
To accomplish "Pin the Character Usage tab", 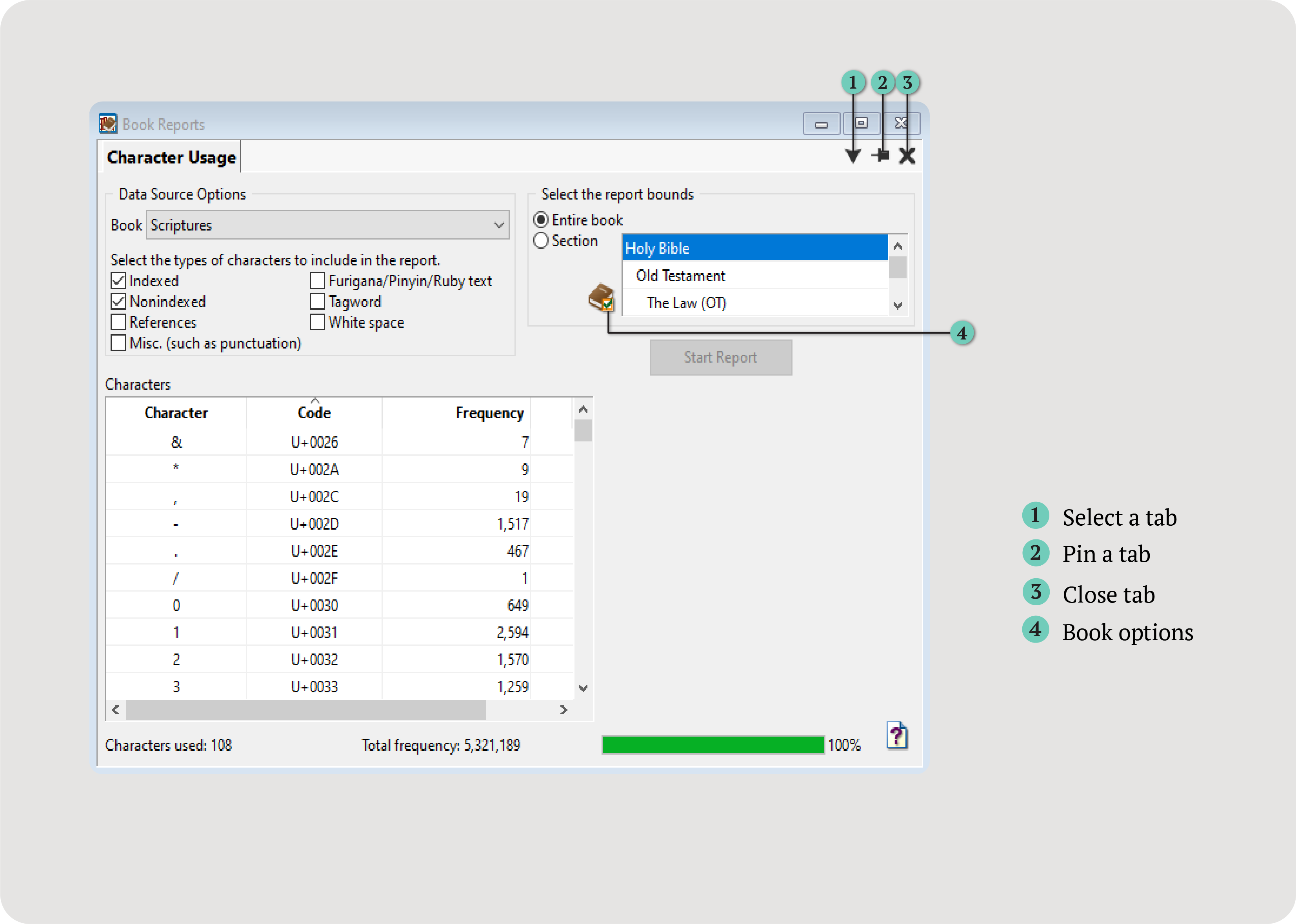I will click(881, 155).
